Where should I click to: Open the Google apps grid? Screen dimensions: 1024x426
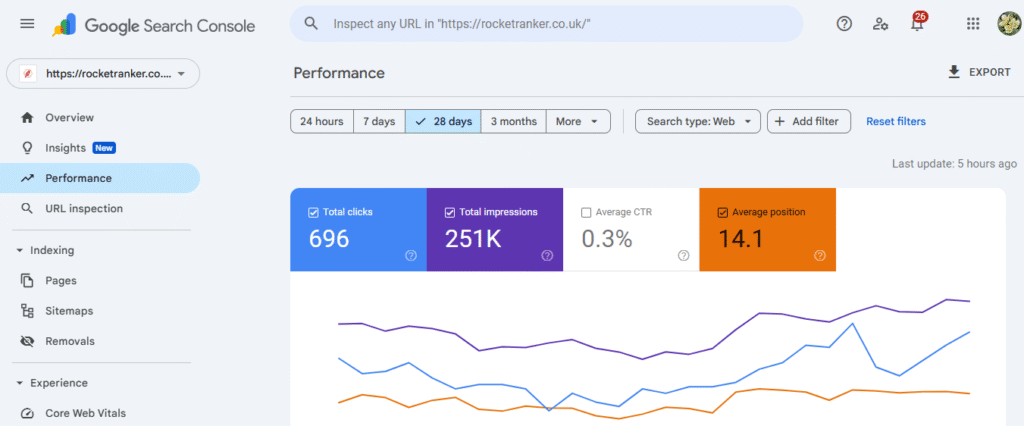point(972,24)
